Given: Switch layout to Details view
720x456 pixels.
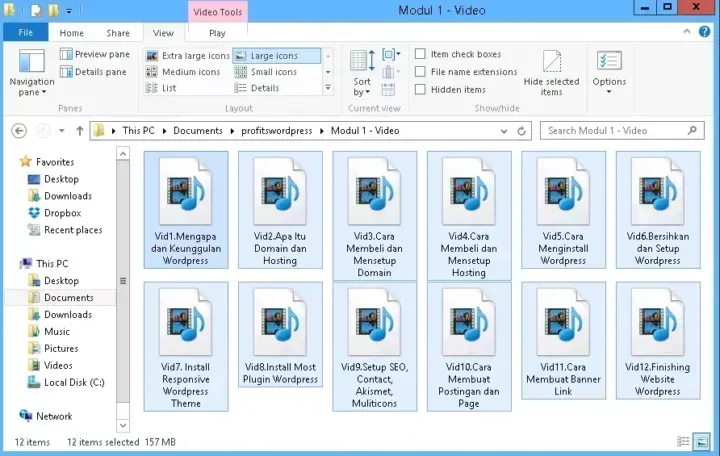Looking at the screenshot, I should click(x=257, y=88).
